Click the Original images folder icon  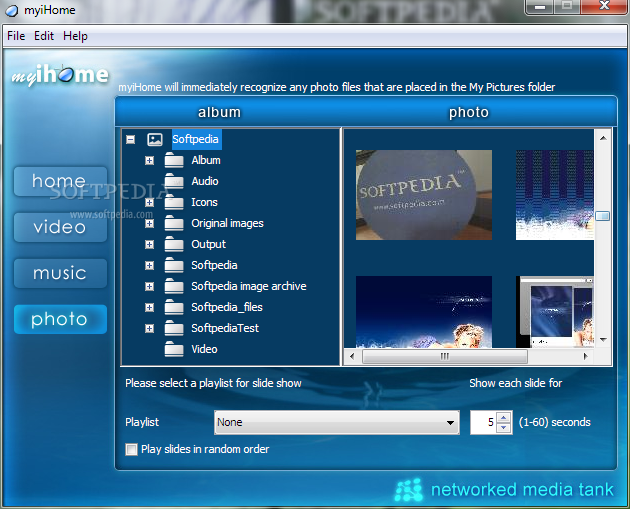[174, 223]
